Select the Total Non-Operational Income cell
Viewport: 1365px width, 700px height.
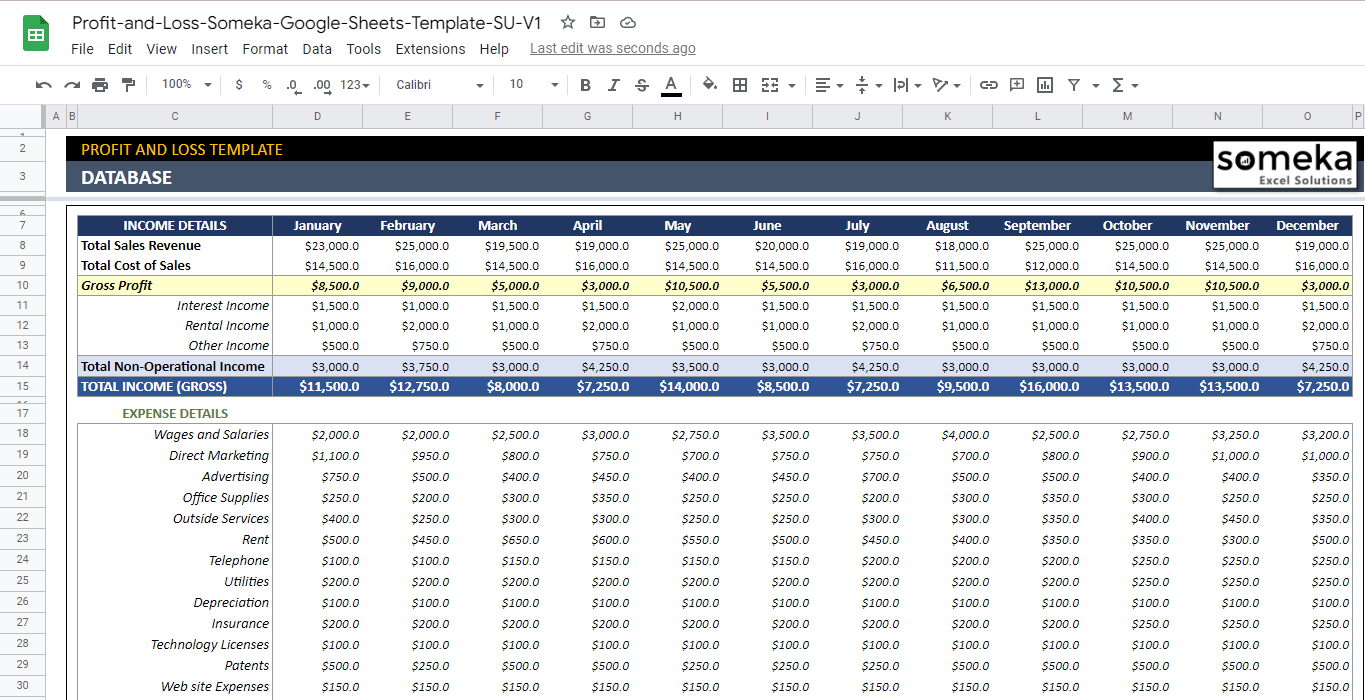pos(175,366)
